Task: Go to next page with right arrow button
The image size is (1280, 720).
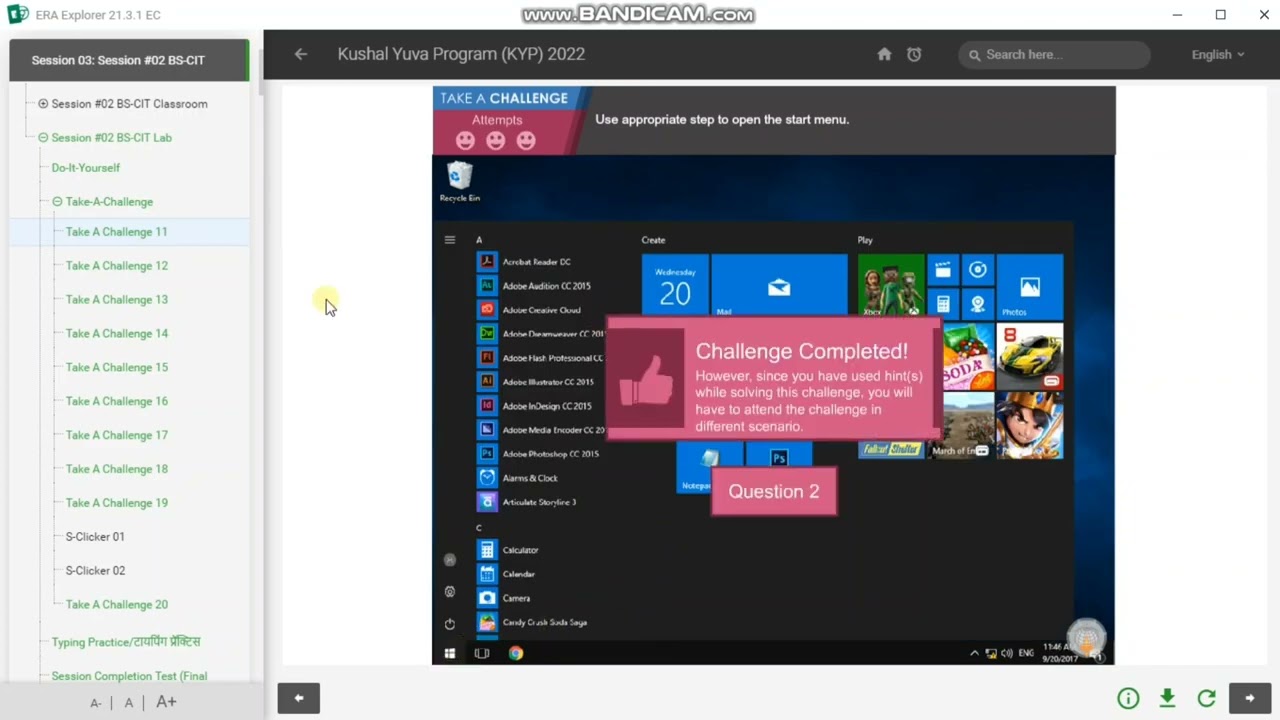Action: pos(1249,698)
